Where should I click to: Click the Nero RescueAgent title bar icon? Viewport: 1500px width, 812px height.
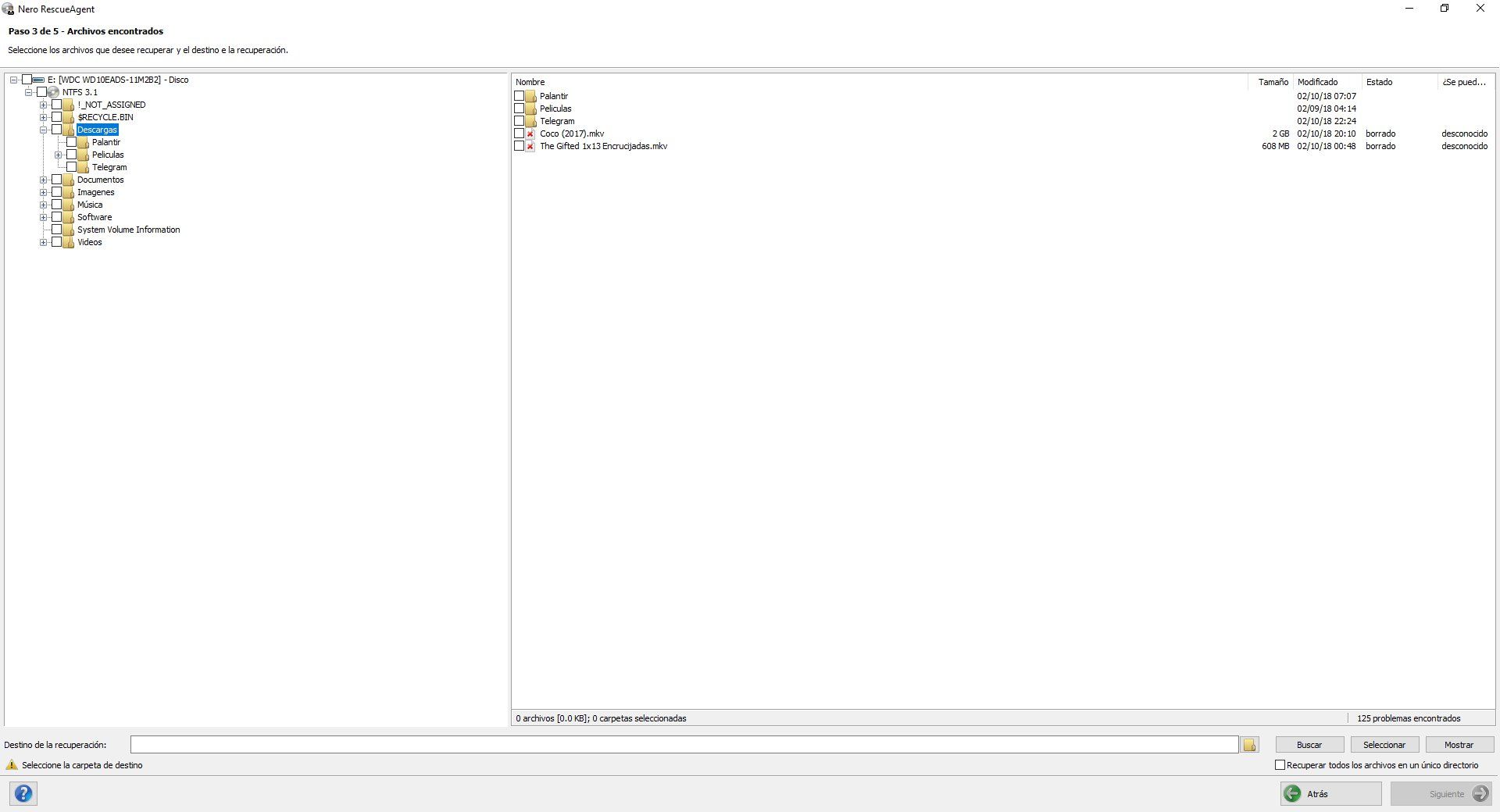click(9, 9)
